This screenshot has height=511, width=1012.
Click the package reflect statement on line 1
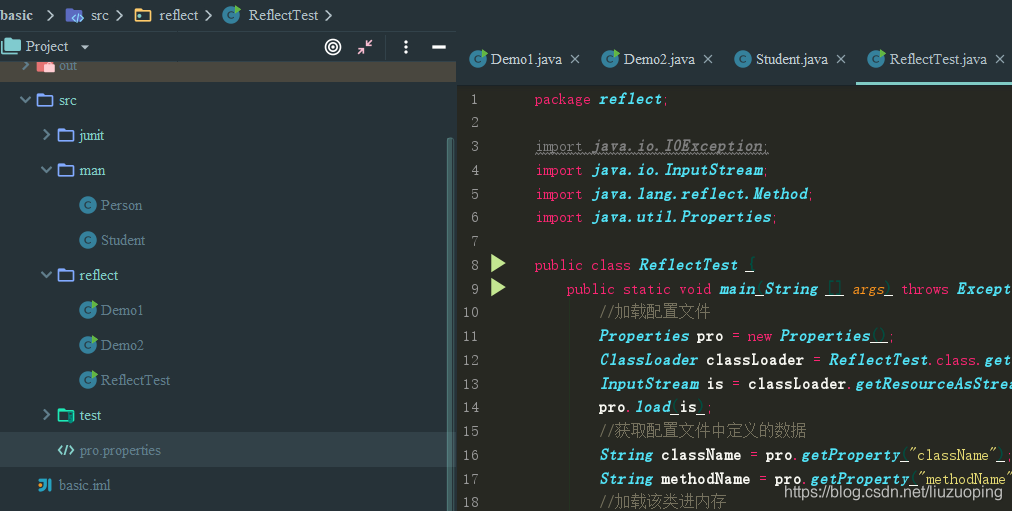pyautogui.click(x=600, y=99)
